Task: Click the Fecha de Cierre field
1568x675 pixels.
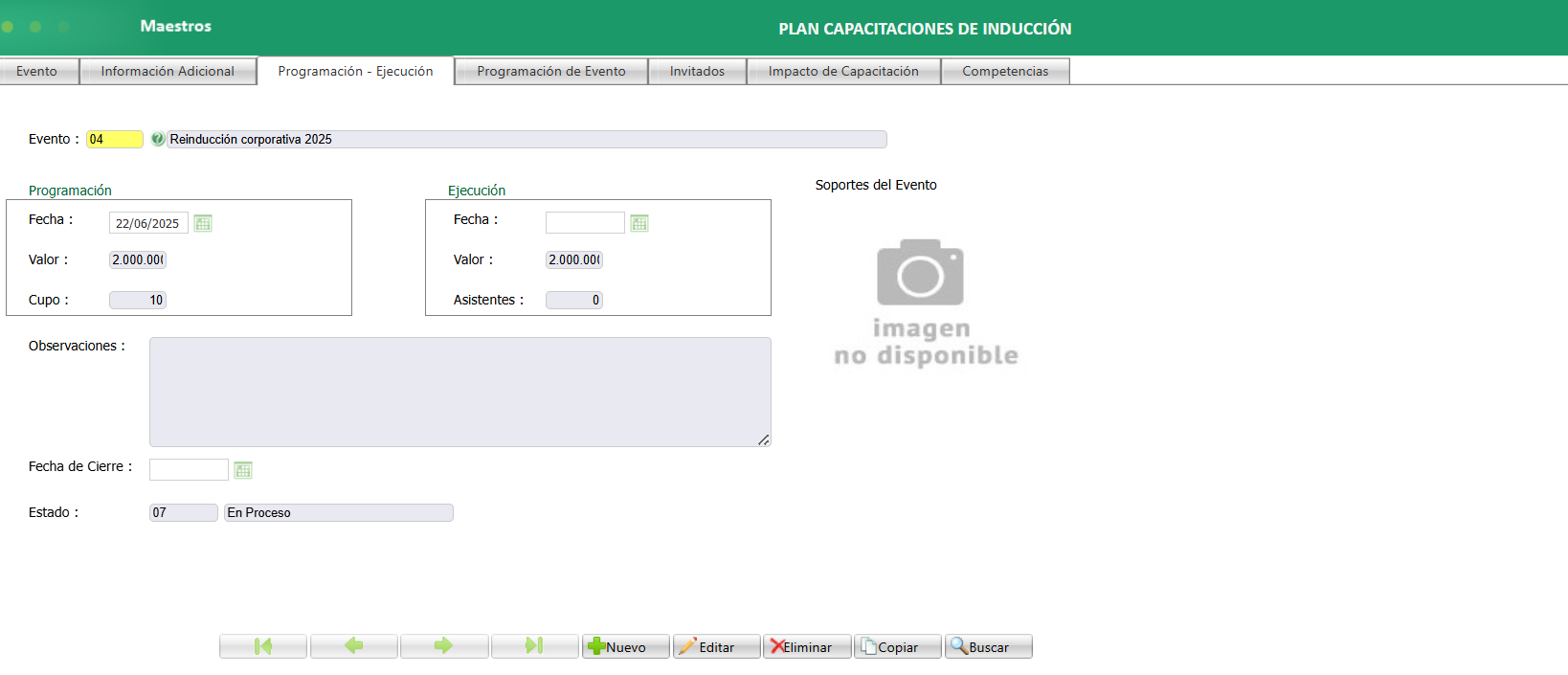Action: (x=189, y=469)
